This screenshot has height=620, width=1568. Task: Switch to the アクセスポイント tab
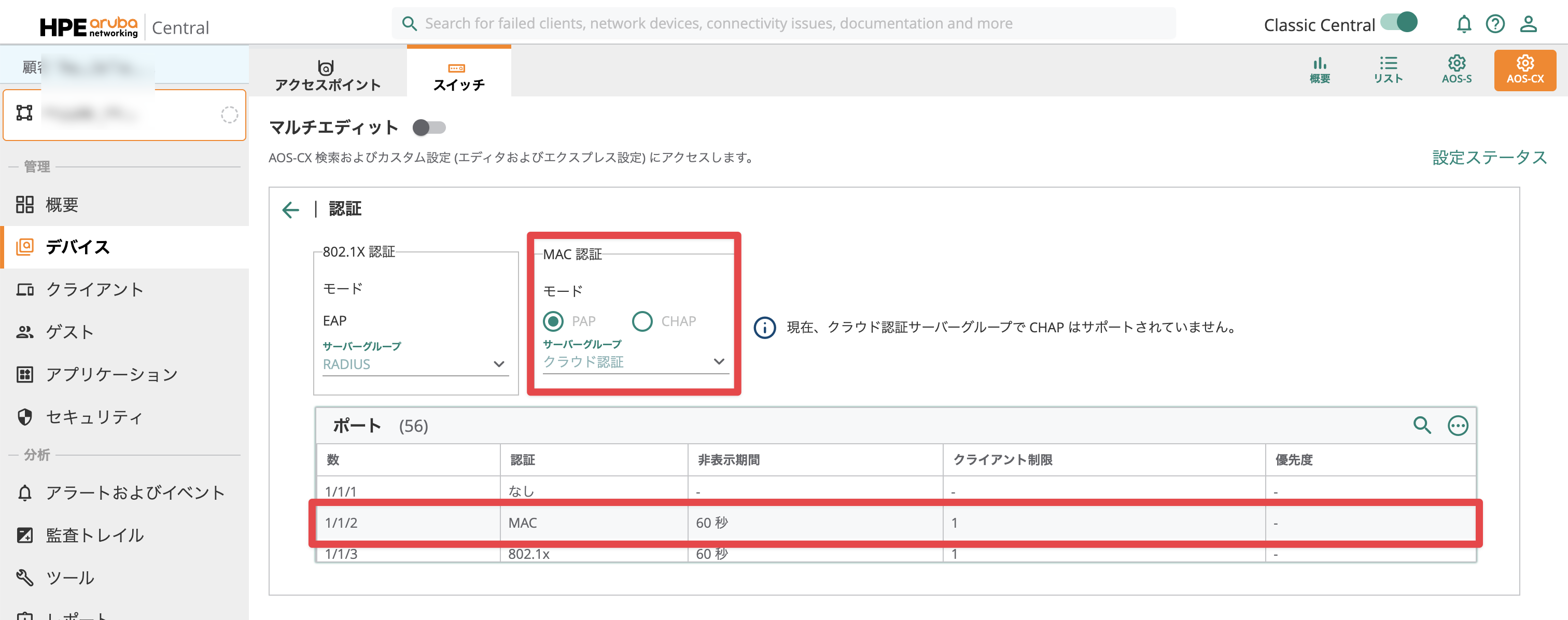coord(328,76)
